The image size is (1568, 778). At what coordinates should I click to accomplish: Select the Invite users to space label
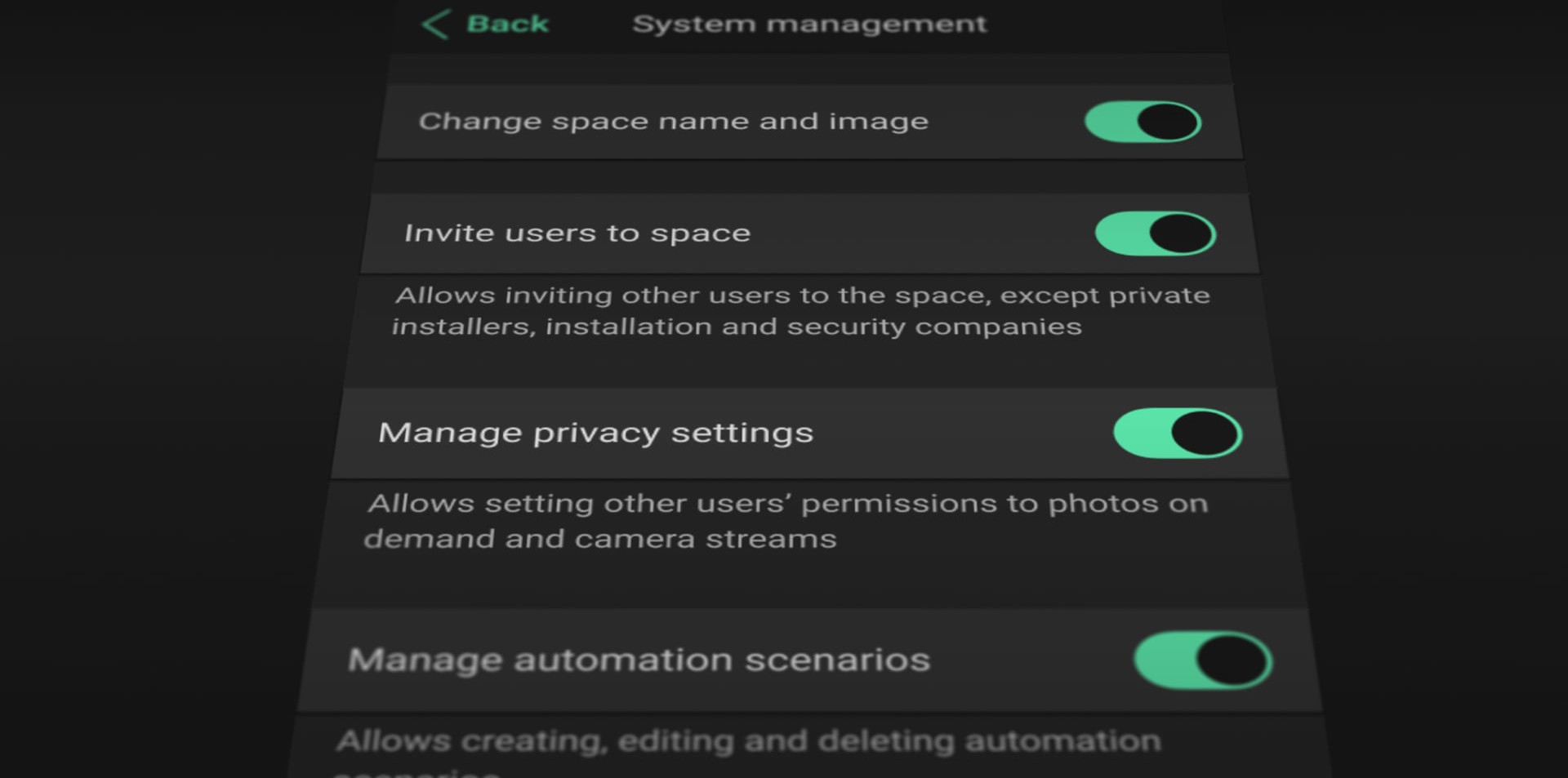(577, 233)
